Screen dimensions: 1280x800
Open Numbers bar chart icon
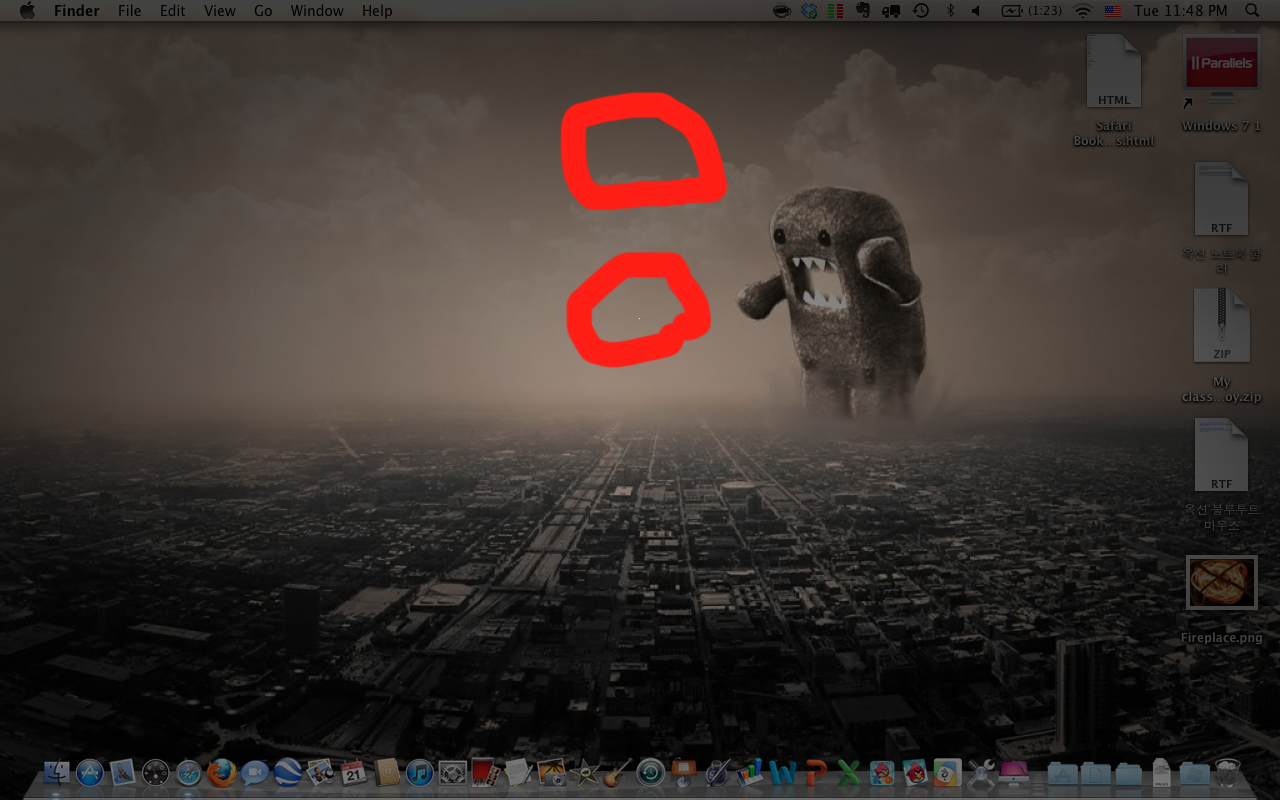coord(750,773)
